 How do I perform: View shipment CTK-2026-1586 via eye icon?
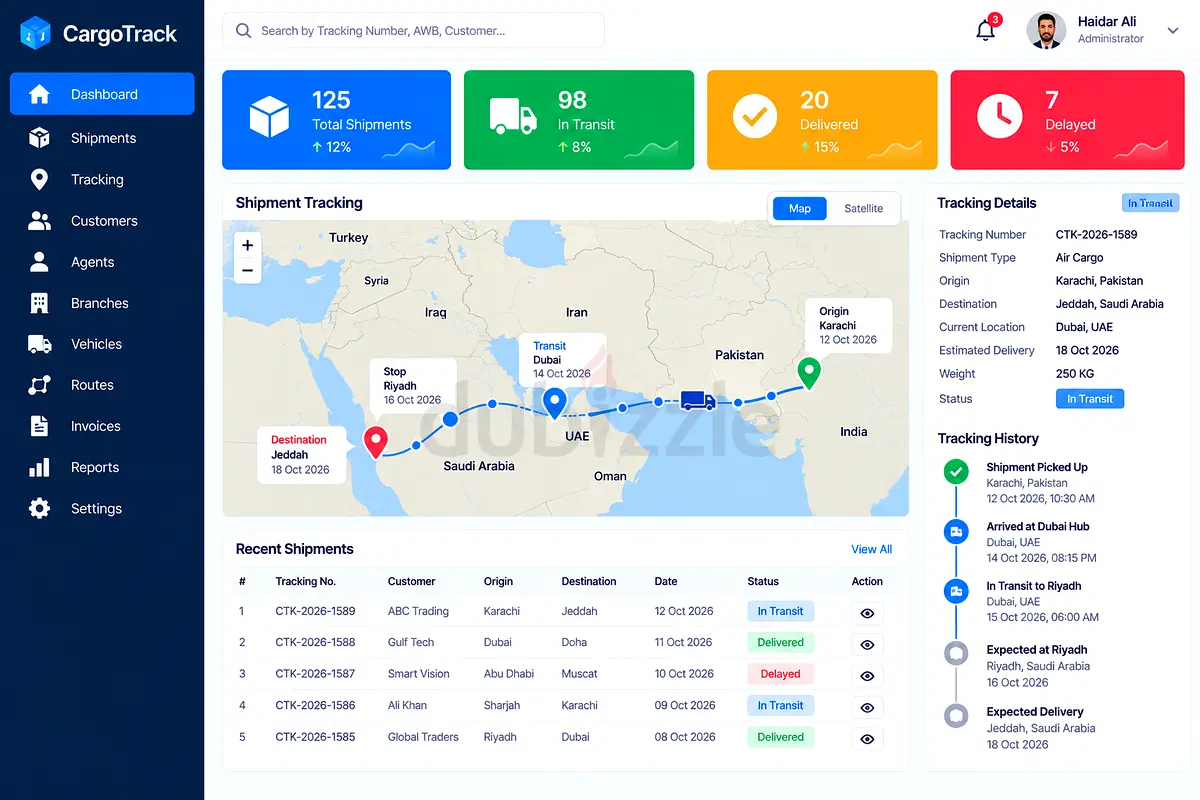[x=867, y=708]
